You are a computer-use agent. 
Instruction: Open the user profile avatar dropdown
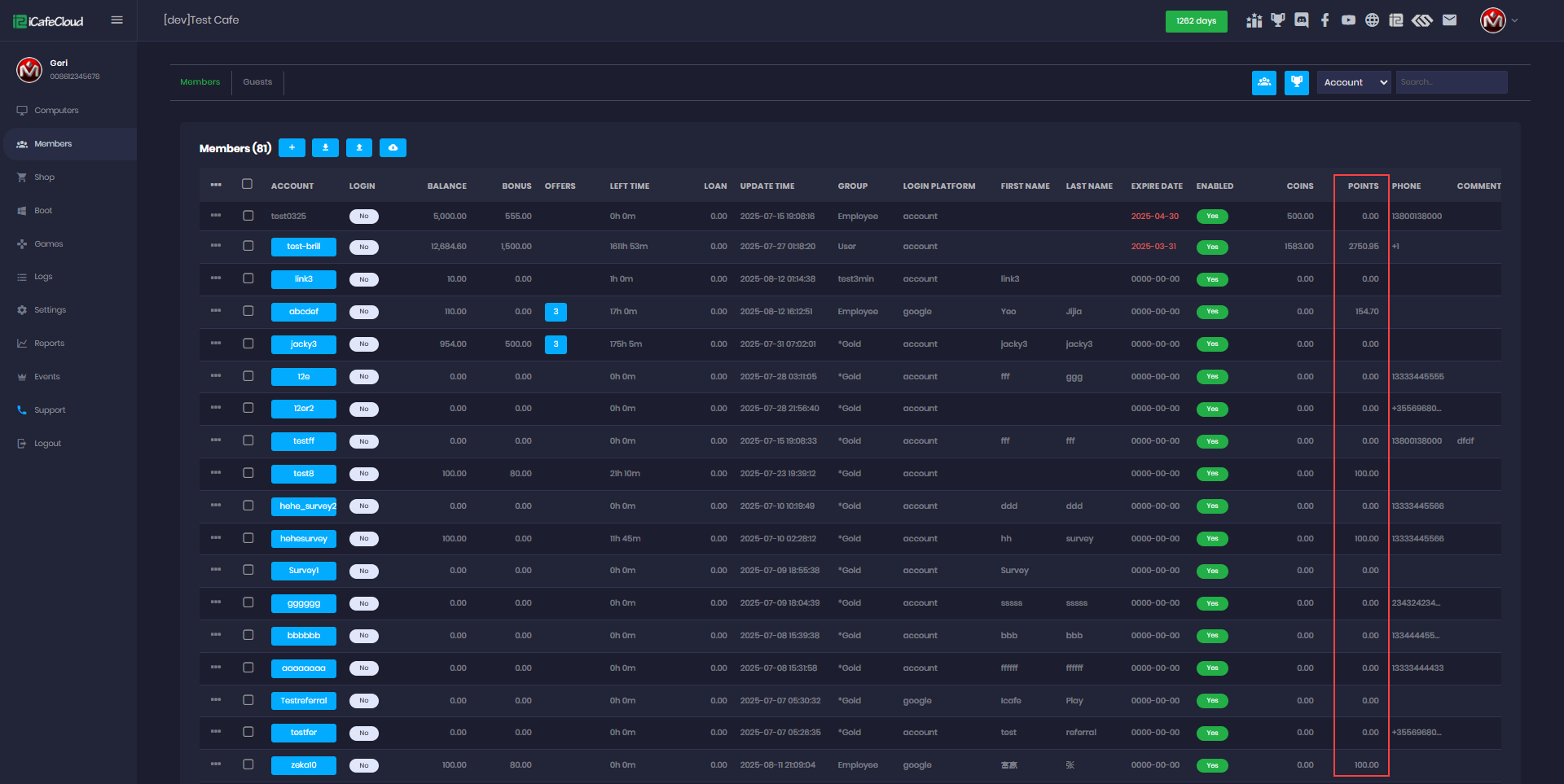(1498, 20)
